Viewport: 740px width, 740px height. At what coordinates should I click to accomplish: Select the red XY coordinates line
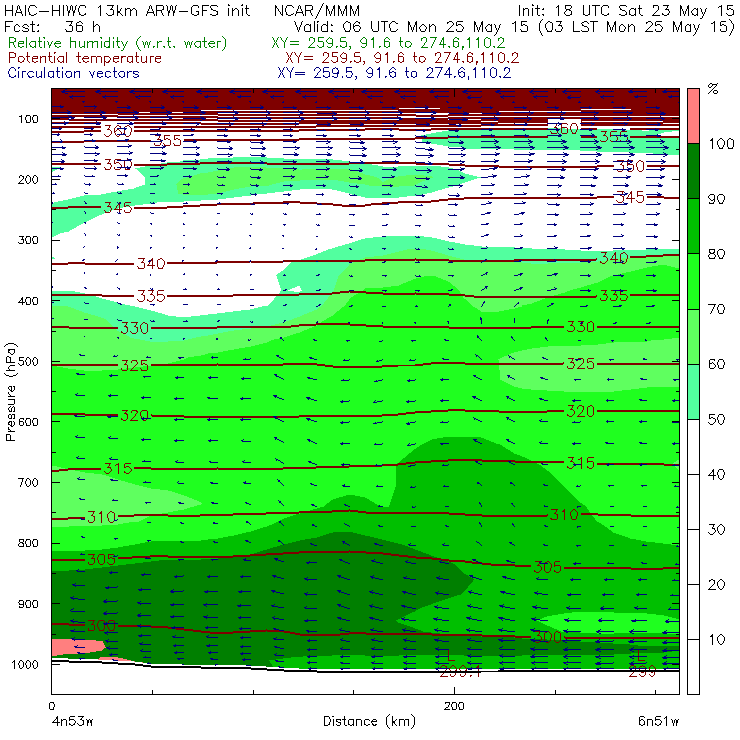[x=402, y=58]
